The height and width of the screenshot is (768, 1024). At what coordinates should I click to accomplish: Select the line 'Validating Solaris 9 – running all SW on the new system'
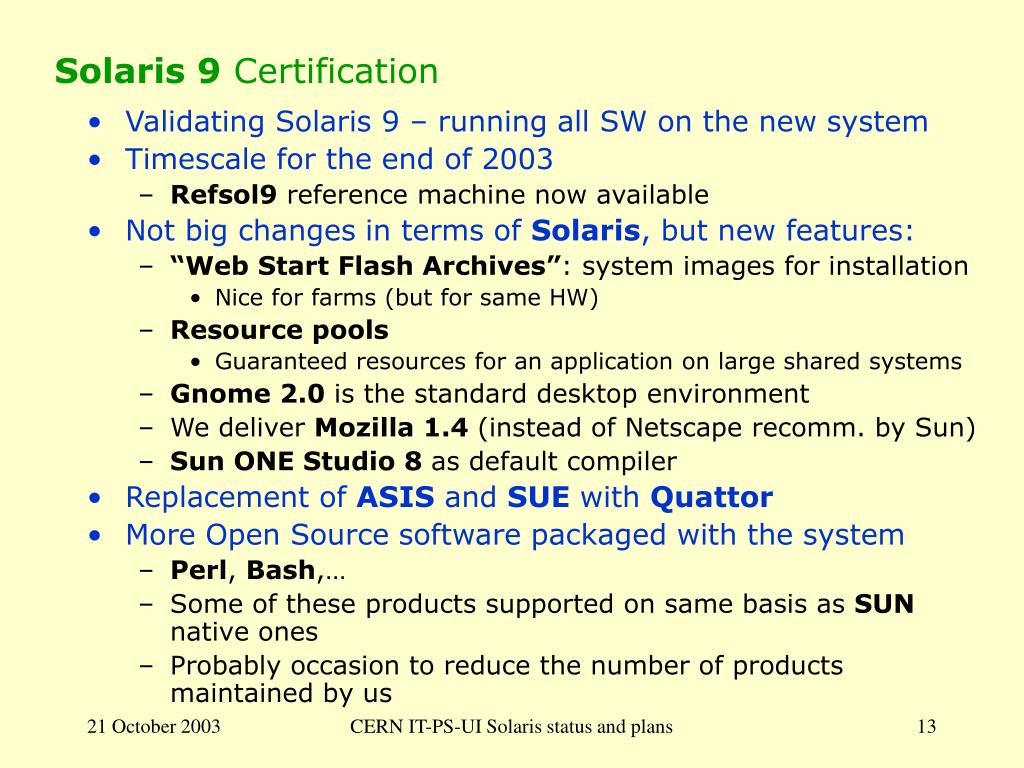(526, 122)
